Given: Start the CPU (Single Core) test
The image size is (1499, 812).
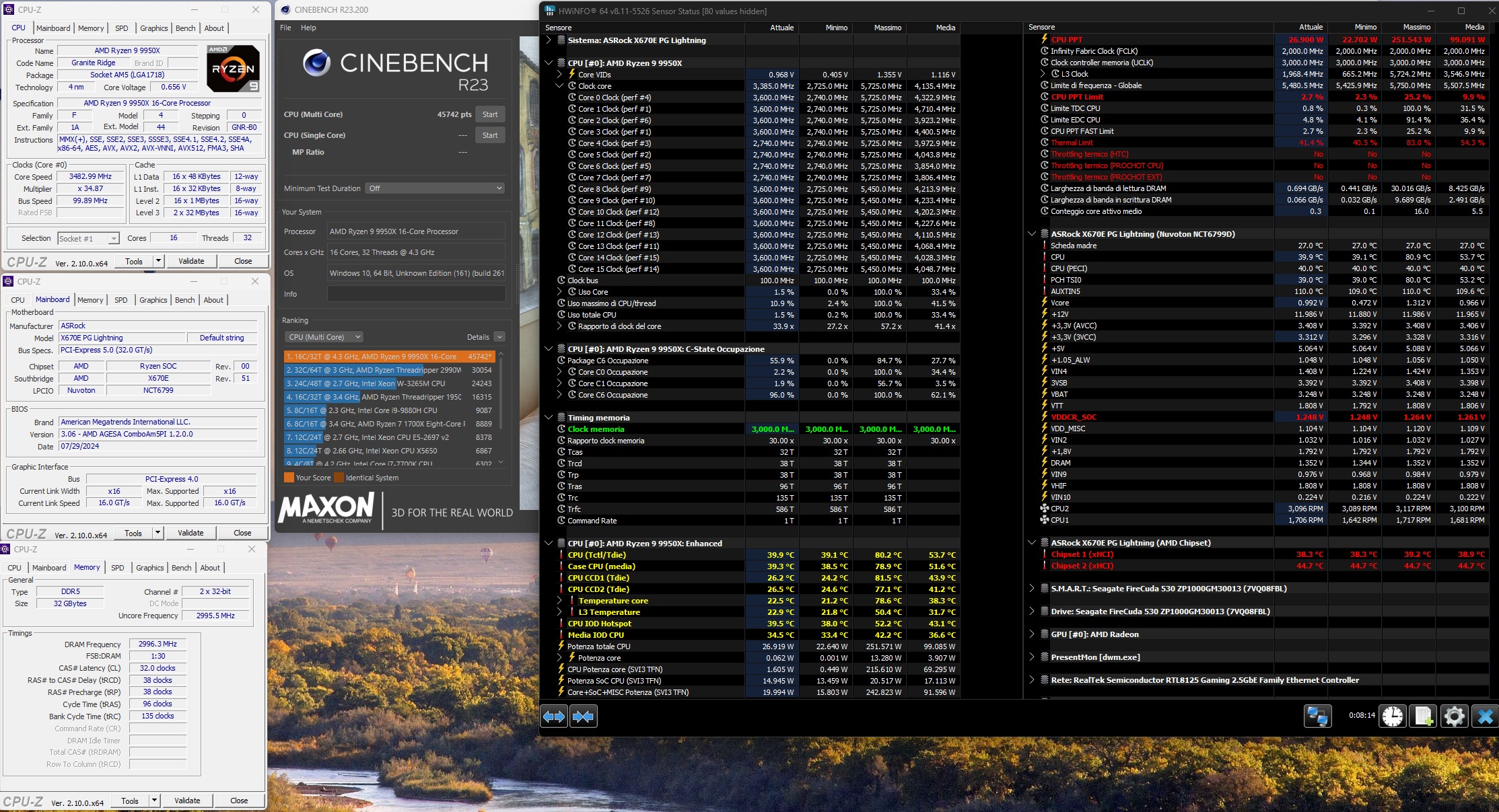Looking at the screenshot, I should pyautogui.click(x=490, y=135).
